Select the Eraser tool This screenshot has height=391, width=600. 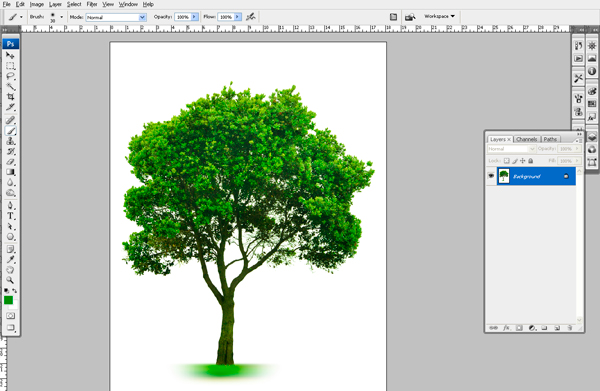point(10,162)
